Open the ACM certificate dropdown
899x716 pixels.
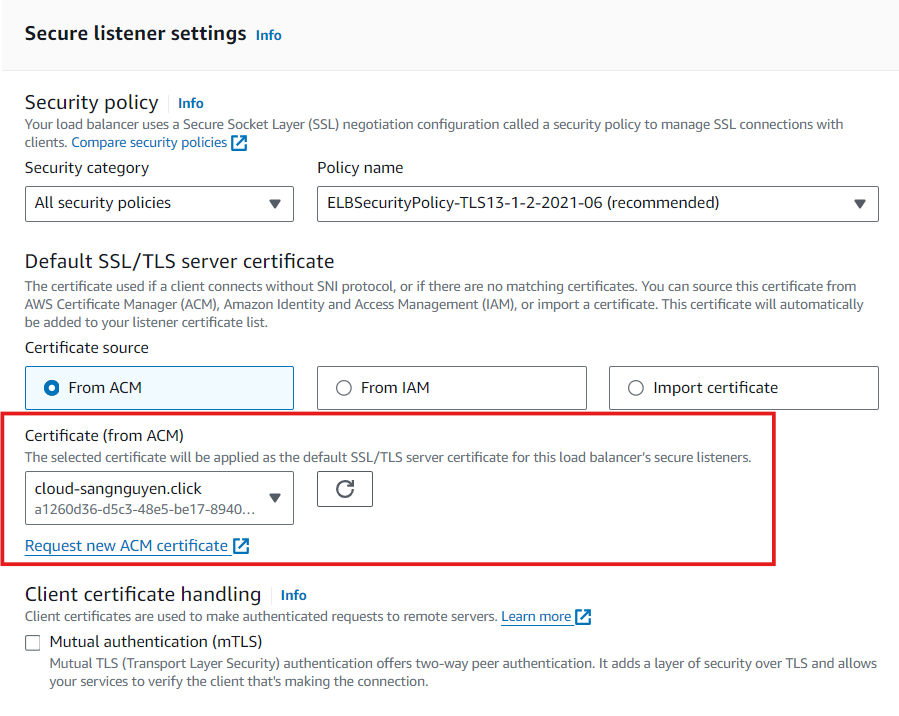[275, 498]
